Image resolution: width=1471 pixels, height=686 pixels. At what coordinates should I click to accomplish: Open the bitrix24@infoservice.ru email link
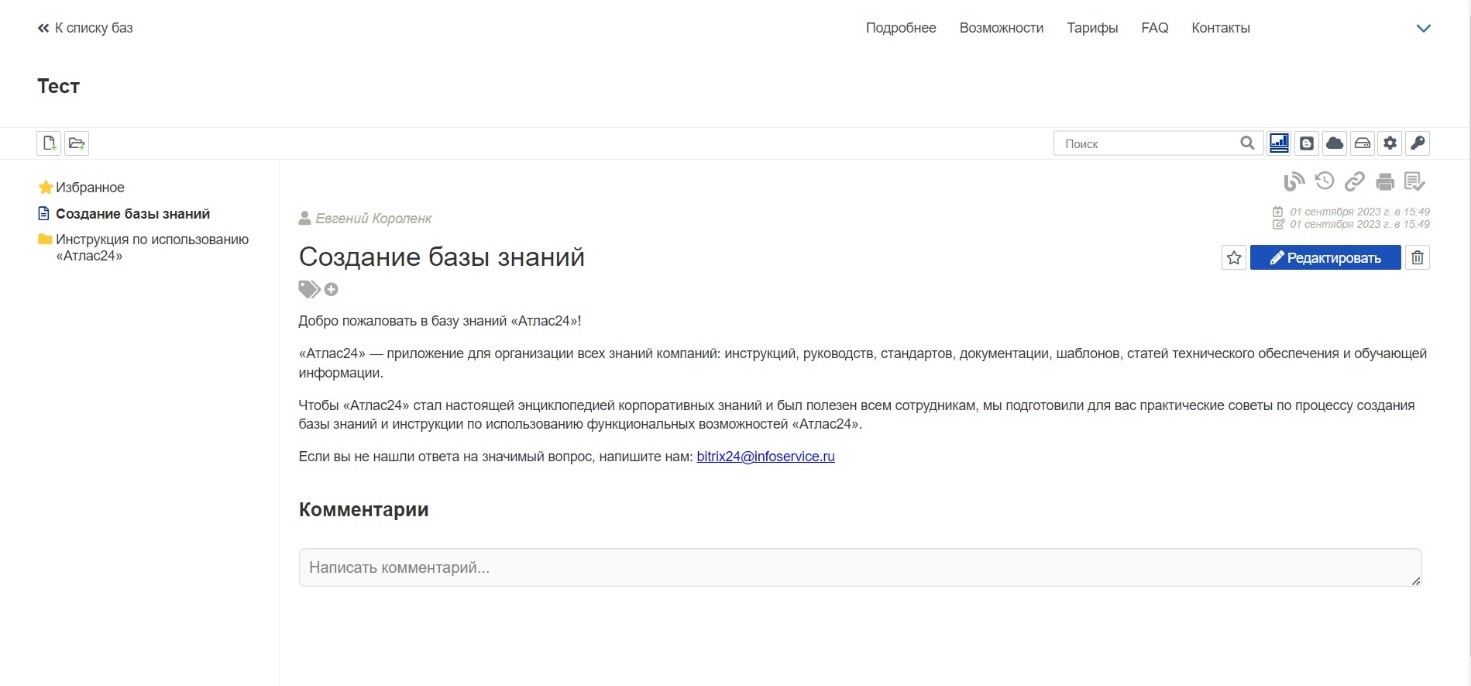tap(766, 456)
